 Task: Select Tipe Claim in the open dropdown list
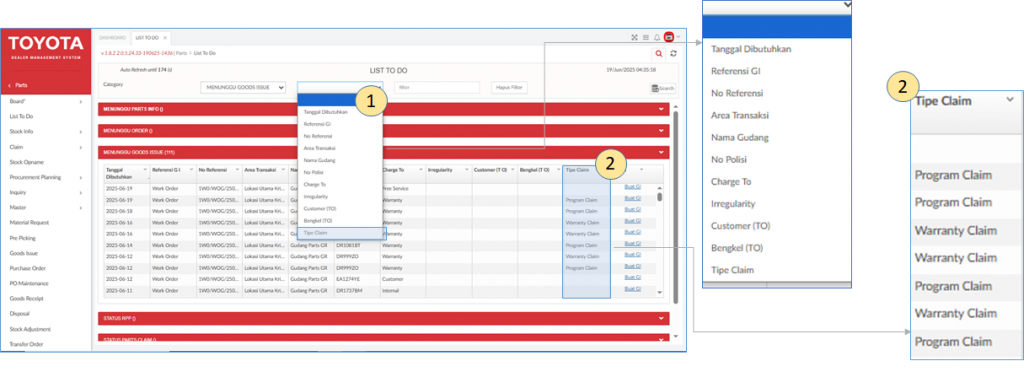point(340,233)
